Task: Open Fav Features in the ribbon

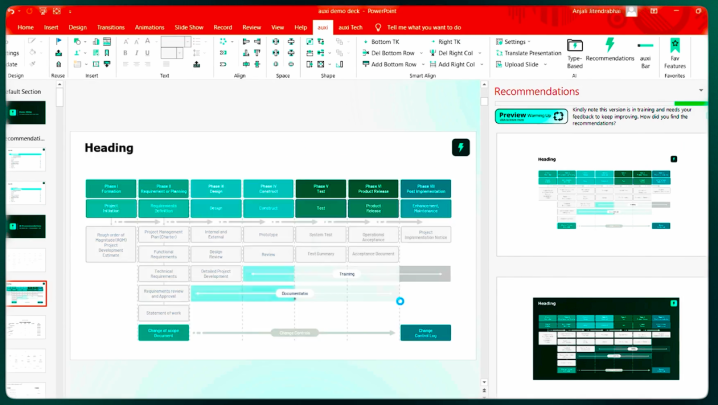Action: click(675, 47)
